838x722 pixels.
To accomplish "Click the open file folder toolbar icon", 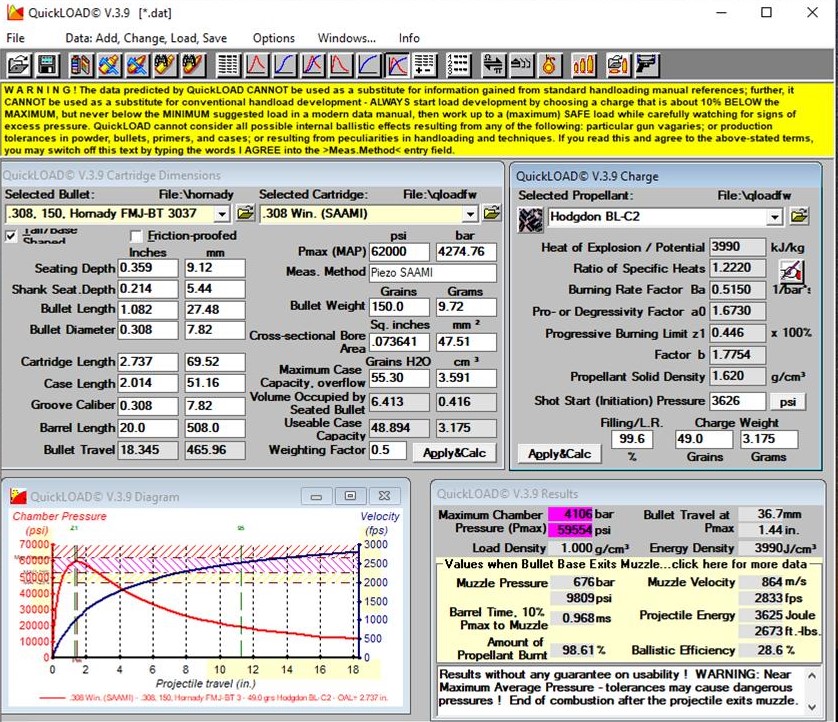I will tap(18, 65).
